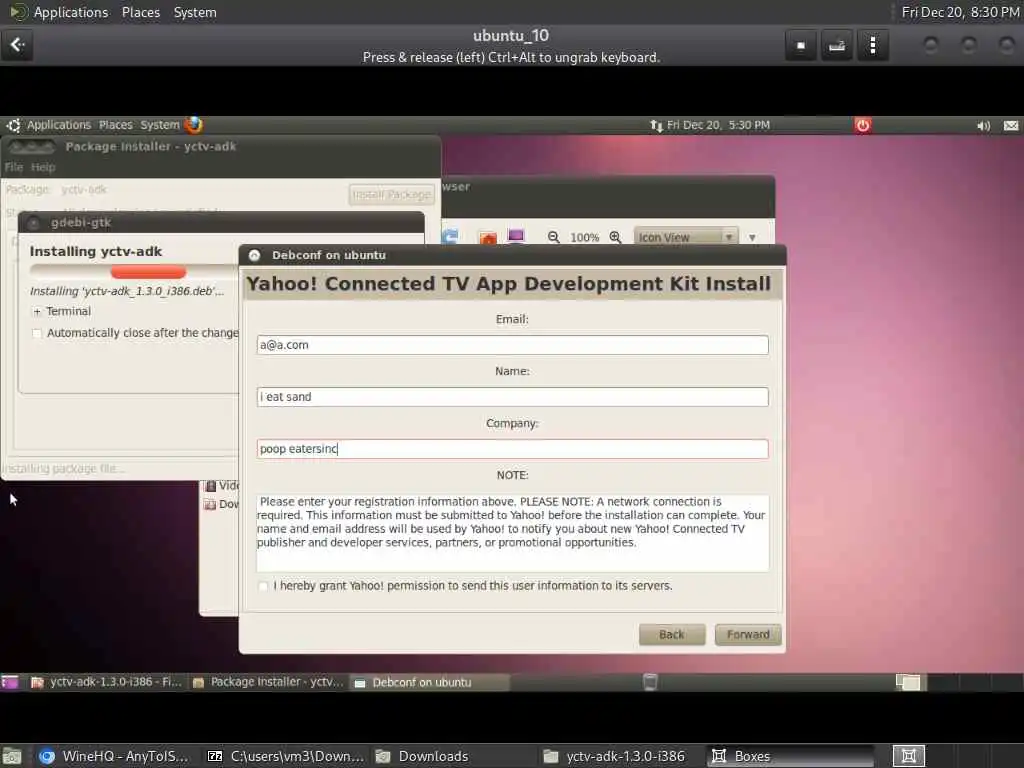
Task: Click the guest Ubuntu logo Applications icon
Action: click(x=14, y=125)
